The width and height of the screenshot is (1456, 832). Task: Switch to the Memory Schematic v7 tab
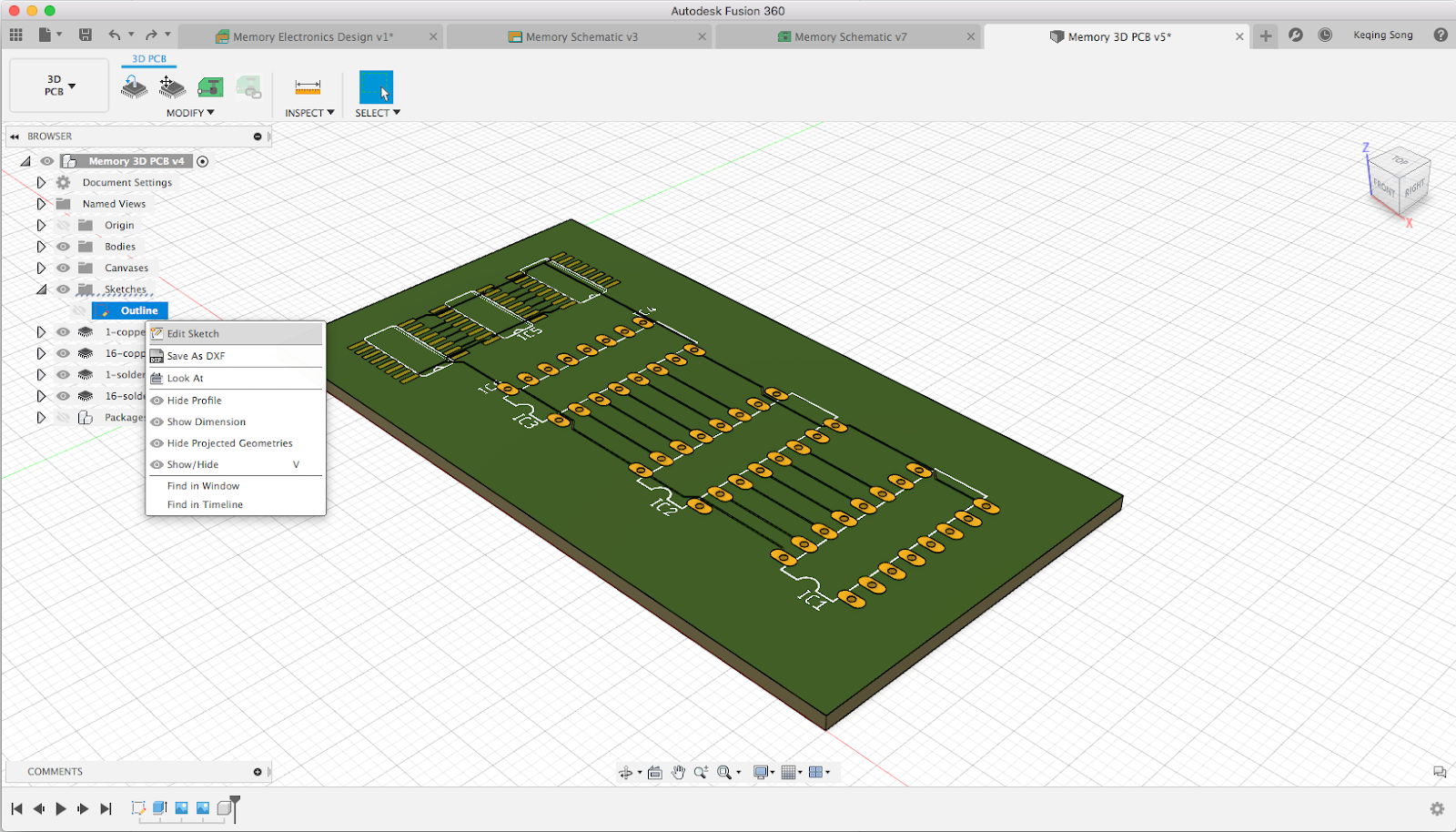(x=849, y=36)
